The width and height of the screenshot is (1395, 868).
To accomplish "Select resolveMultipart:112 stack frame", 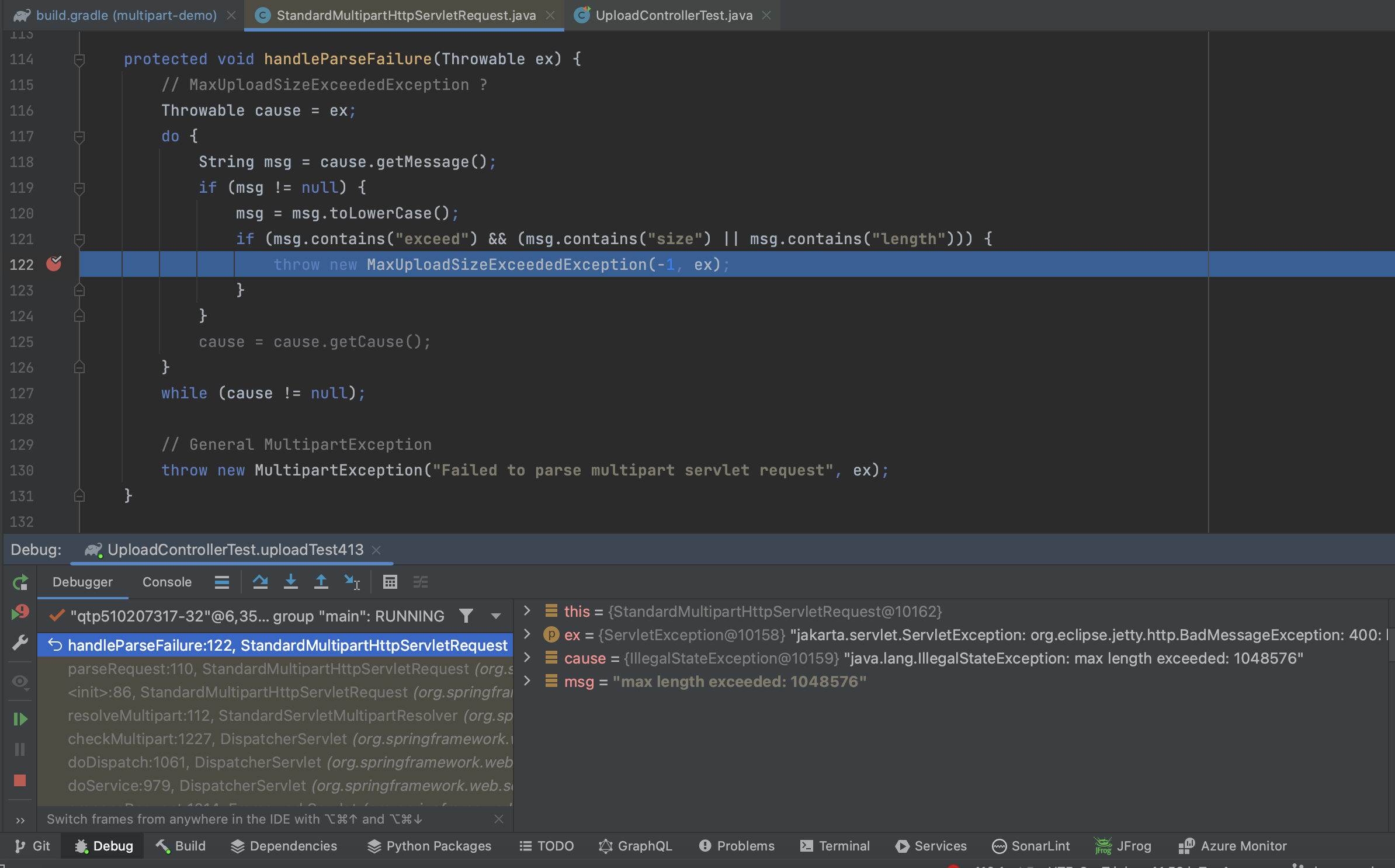I will pos(275,716).
